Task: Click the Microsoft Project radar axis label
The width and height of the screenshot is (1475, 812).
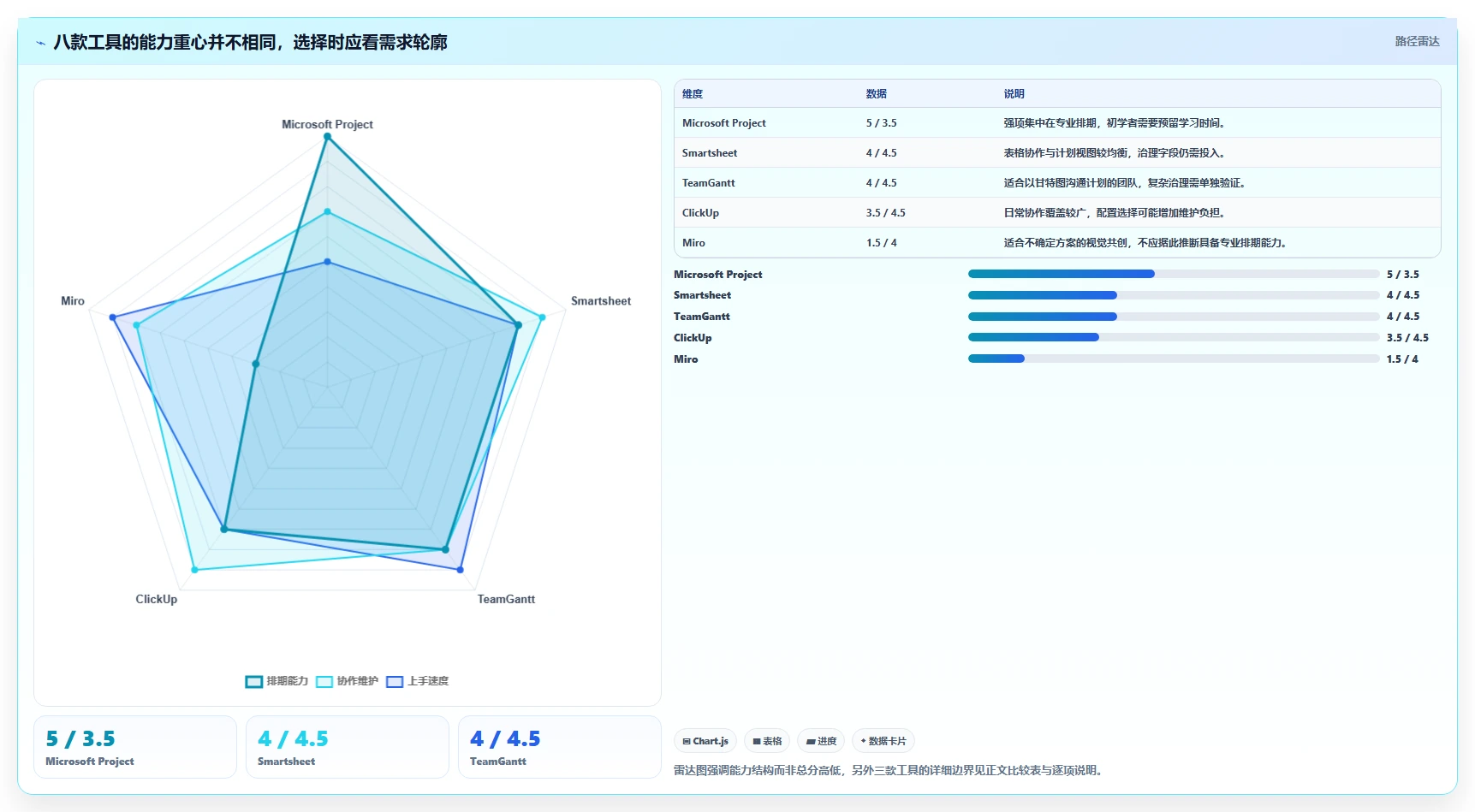Action: [327, 124]
